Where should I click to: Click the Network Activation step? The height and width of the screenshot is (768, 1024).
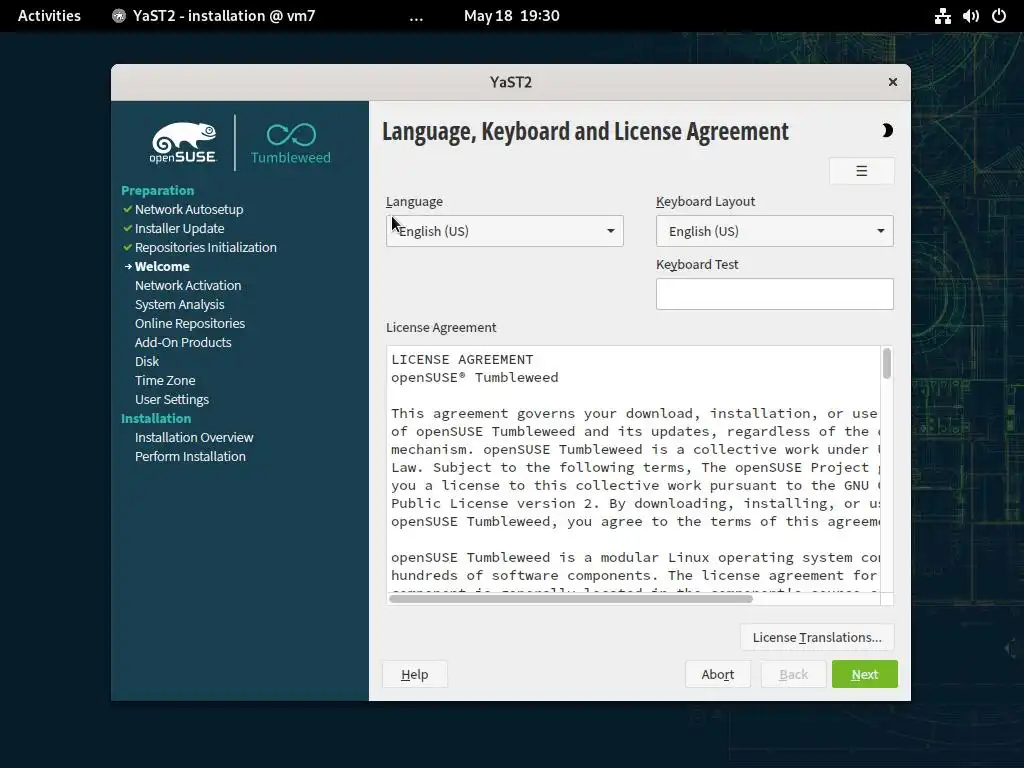coord(188,285)
